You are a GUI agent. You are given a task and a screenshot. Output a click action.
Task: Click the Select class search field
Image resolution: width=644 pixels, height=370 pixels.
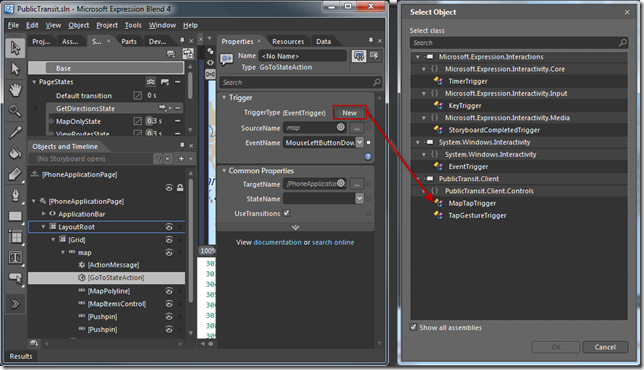[518, 42]
